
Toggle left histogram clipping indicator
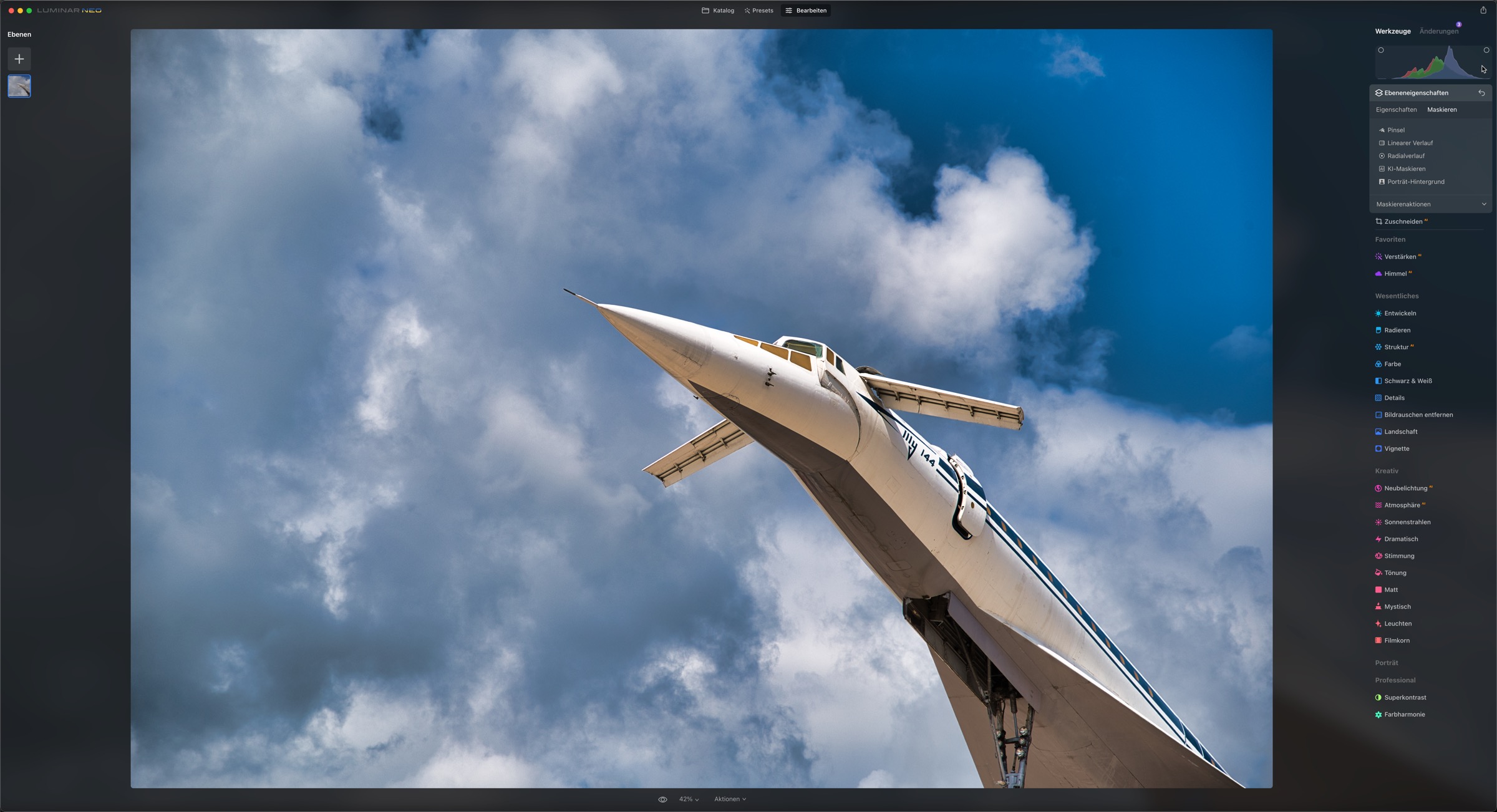(1381, 50)
